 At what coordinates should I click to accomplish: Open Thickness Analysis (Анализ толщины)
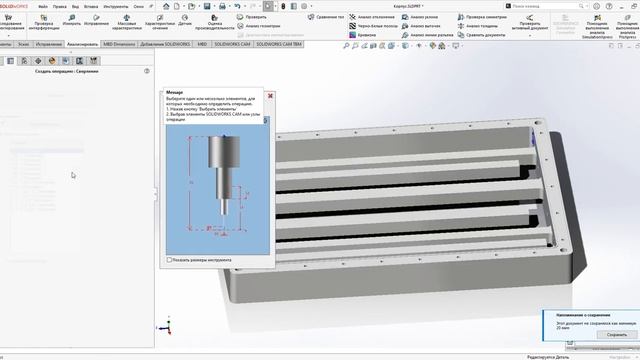click(x=478, y=26)
